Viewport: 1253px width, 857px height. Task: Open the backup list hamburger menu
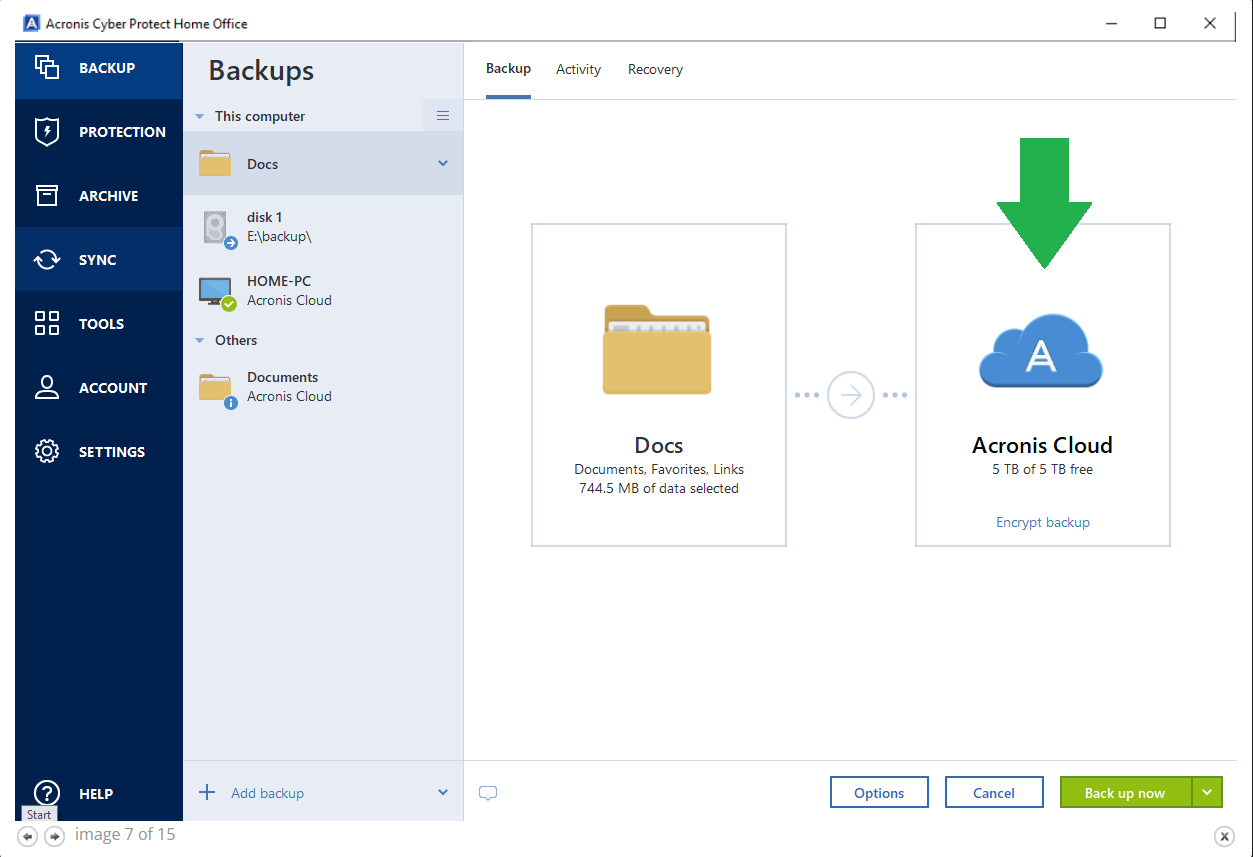click(x=443, y=116)
